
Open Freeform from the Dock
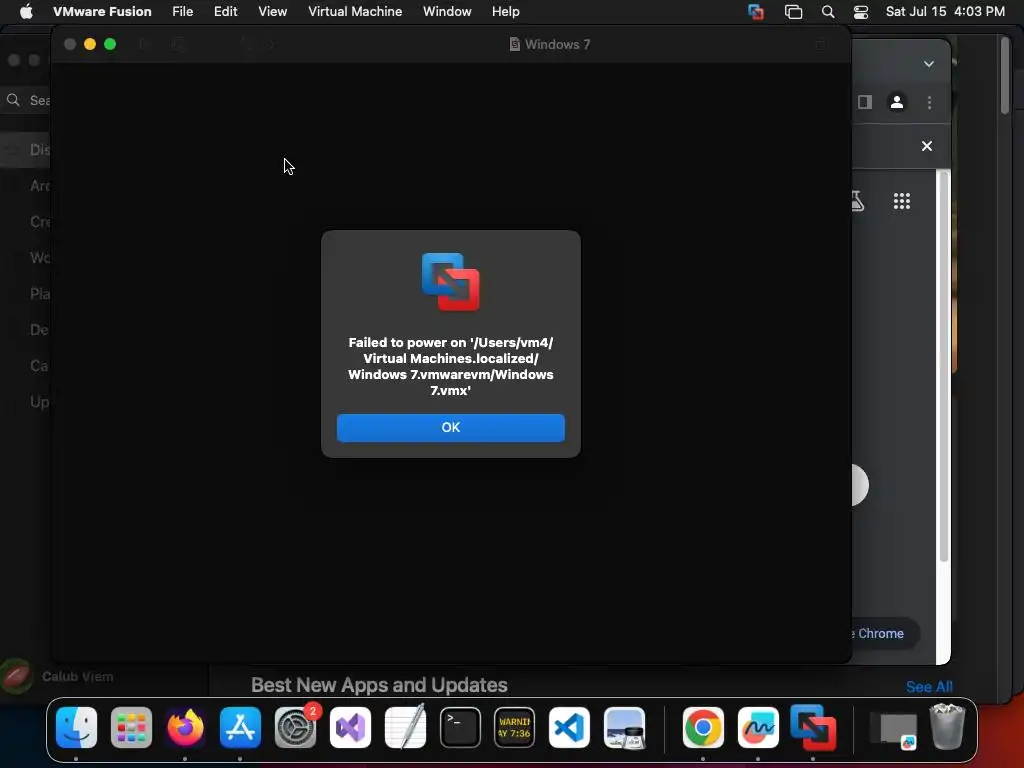click(758, 728)
